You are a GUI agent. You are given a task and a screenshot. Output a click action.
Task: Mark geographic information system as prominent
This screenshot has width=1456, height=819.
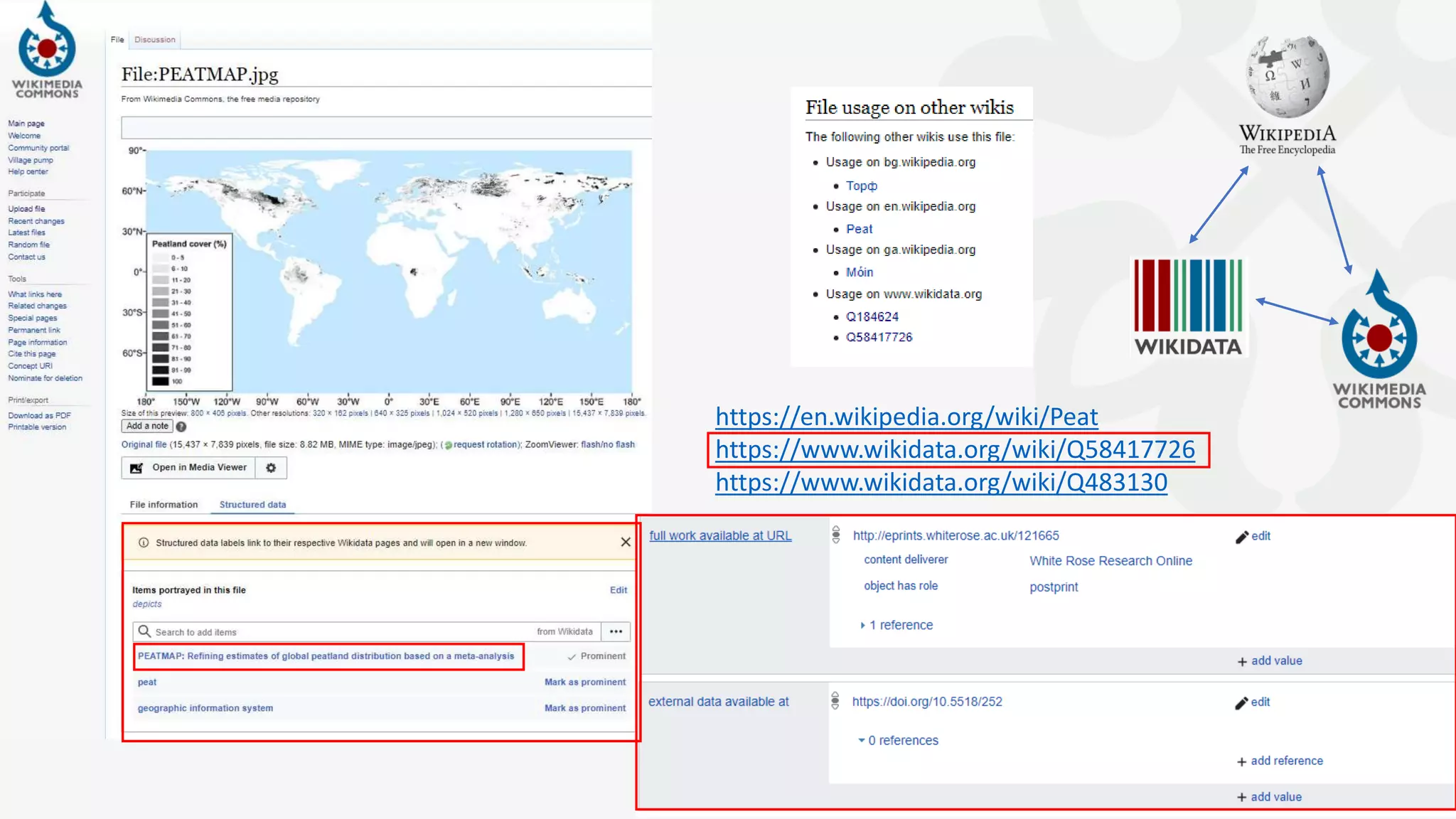[584, 708]
